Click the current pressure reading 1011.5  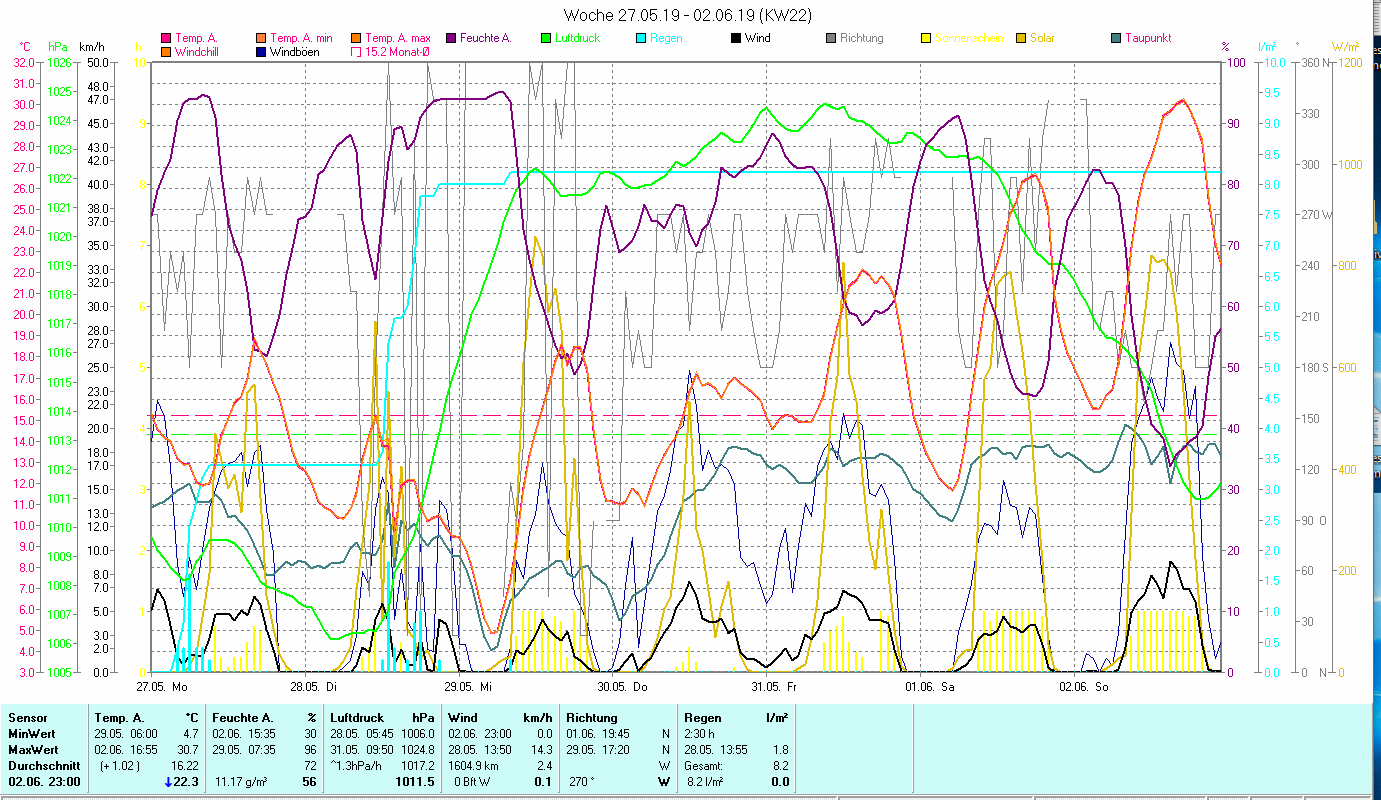point(414,782)
